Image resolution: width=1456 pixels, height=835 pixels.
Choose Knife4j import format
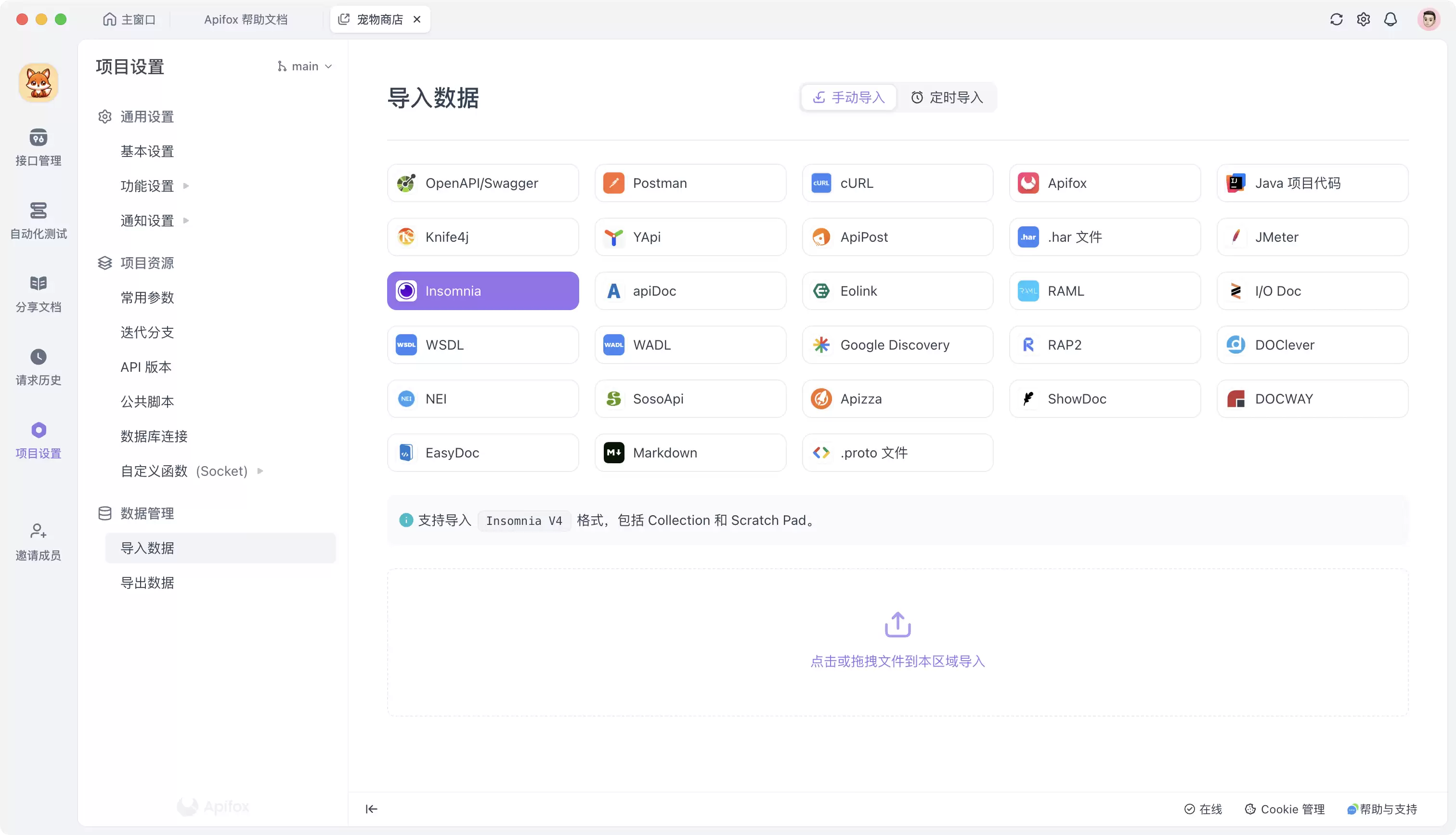[x=482, y=237]
